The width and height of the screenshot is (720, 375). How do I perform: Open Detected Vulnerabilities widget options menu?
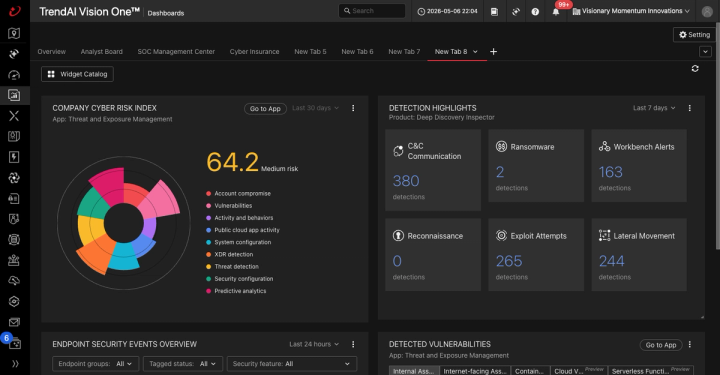tap(689, 344)
